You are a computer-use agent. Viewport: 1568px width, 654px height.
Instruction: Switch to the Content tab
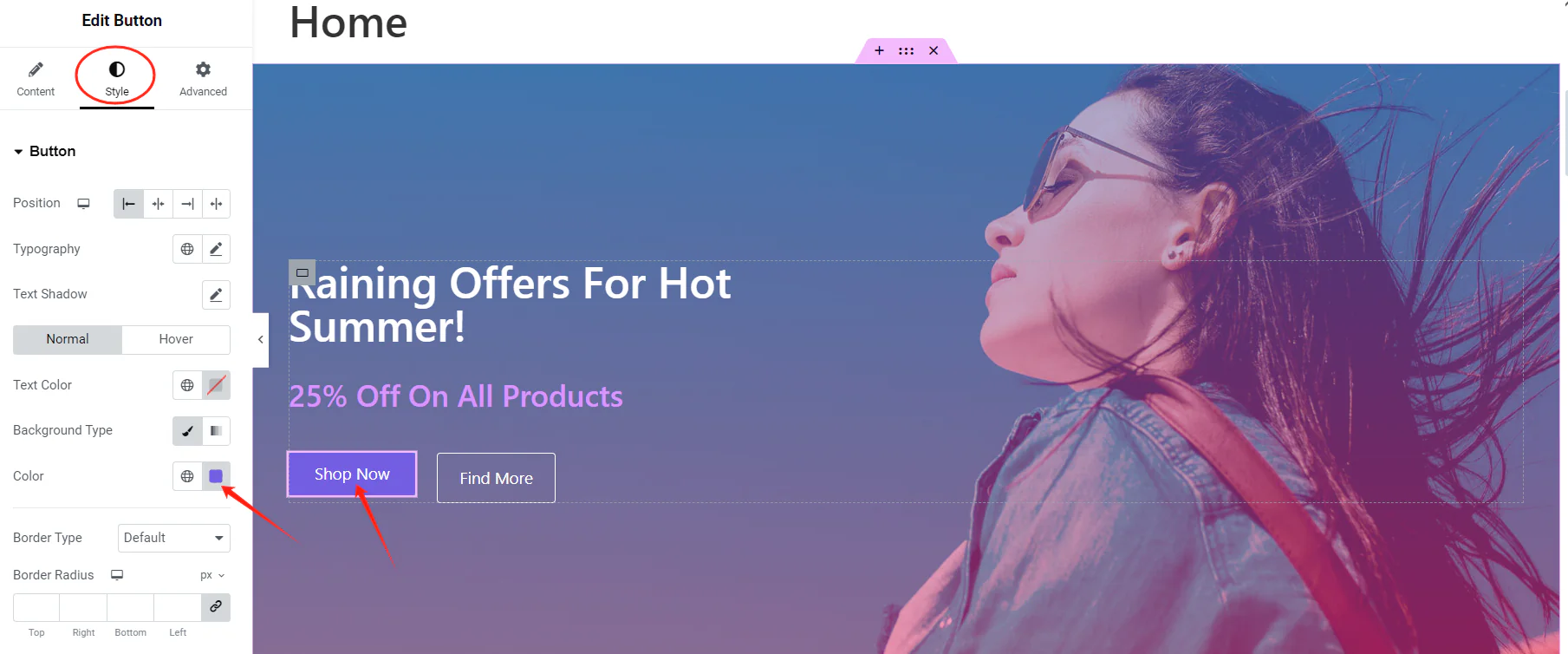(x=36, y=79)
